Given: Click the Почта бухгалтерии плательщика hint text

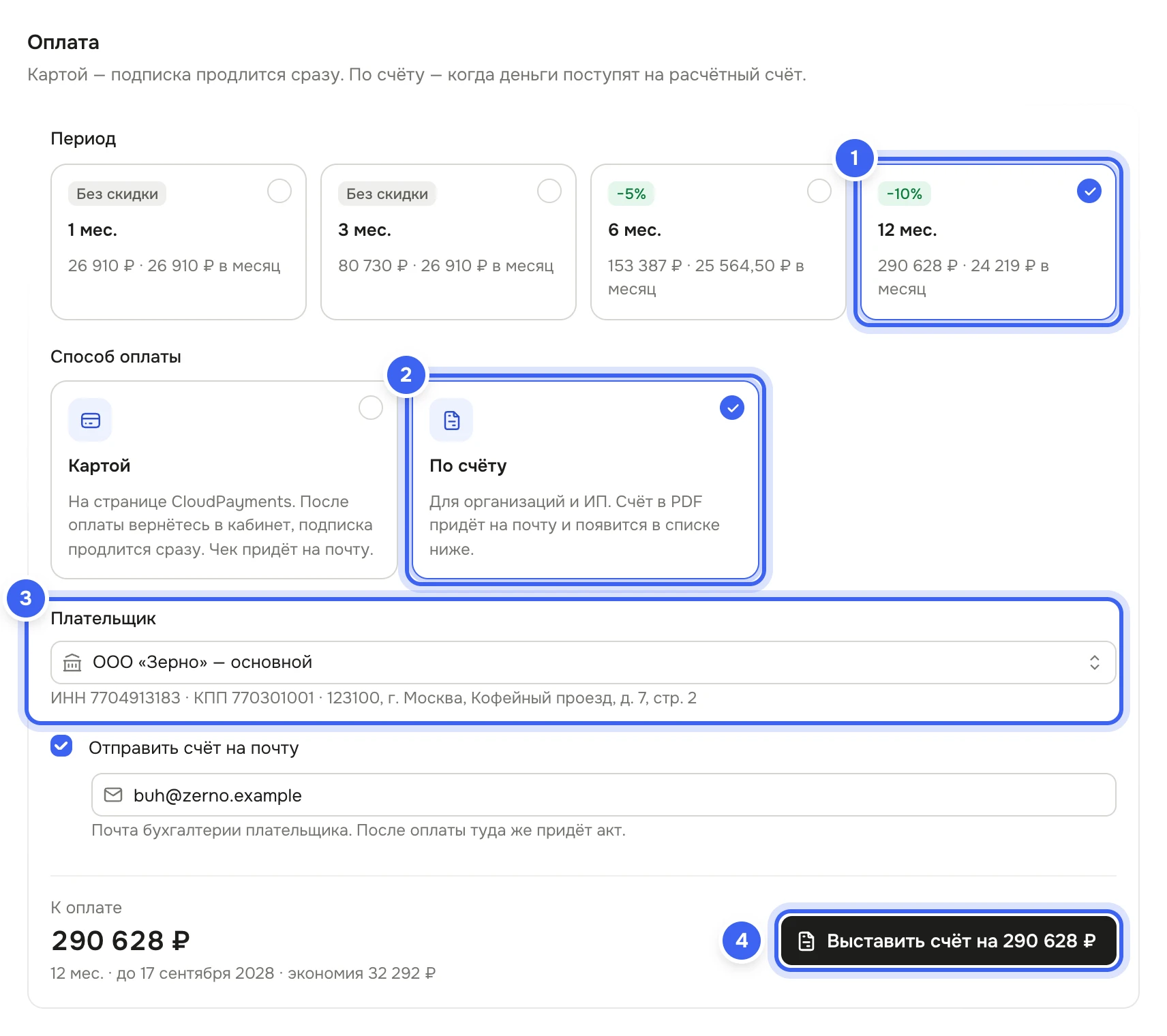Looking at the screenshot, I should (359, 830).
